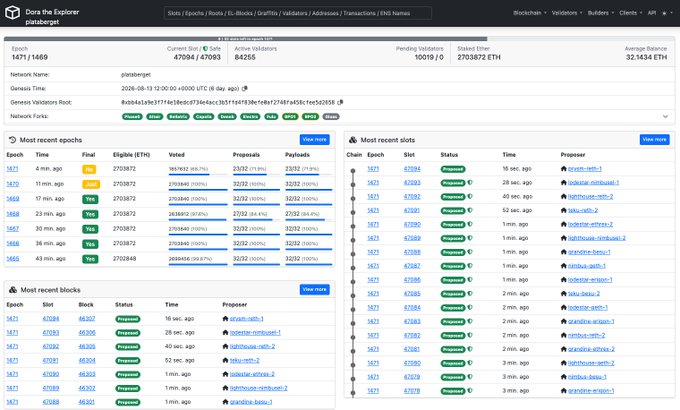The height and width of the screenshot is (410, 680).
Task: Click the Proposed status badge for slot 47094, slots table
Action: 453,169
